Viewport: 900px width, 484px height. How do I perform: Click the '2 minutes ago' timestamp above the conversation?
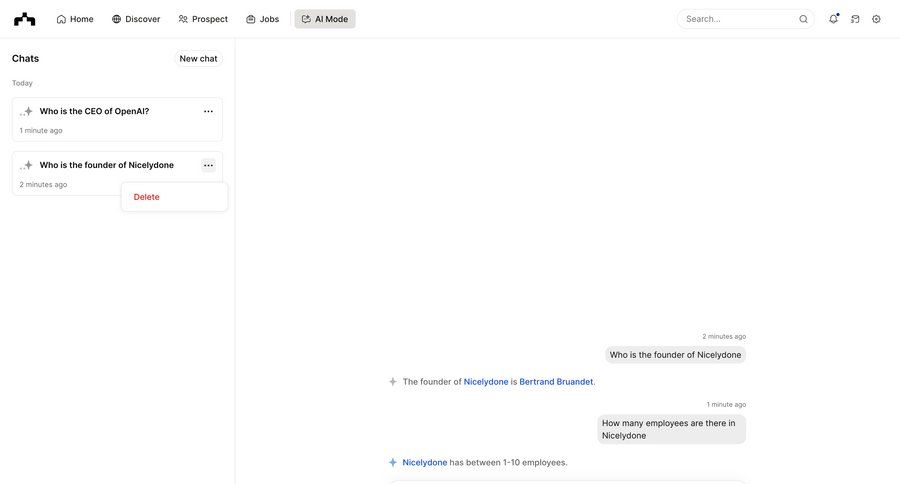[x=724, y=336]
